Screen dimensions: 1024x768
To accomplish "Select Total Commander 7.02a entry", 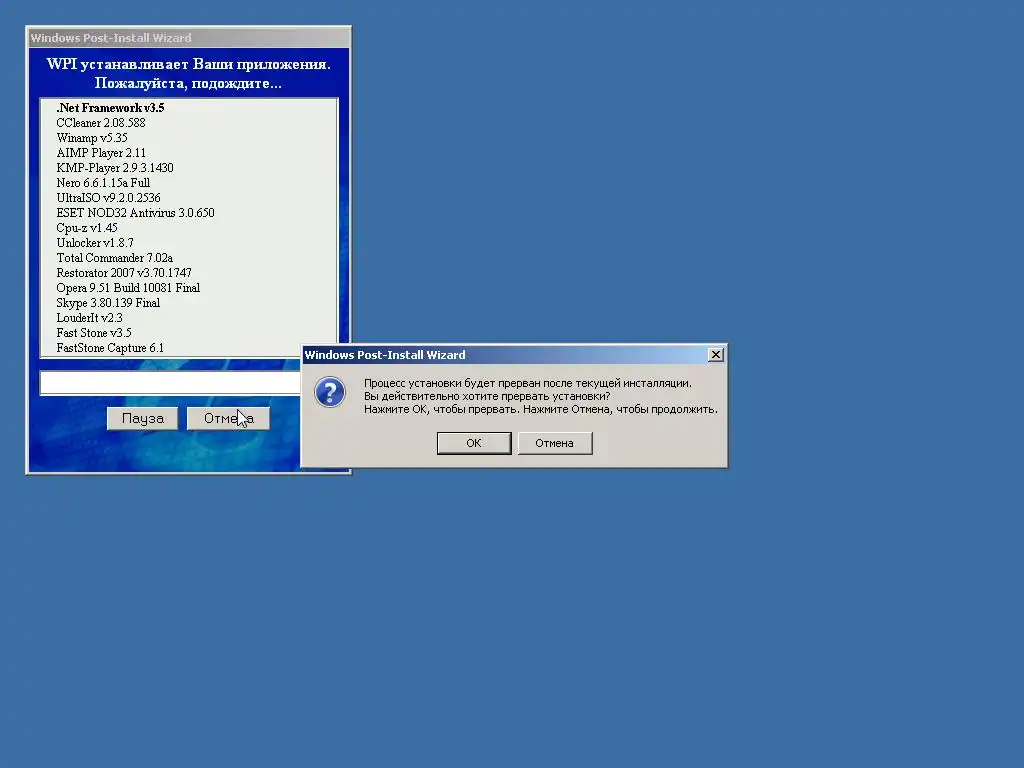I will tap(114, 258).
